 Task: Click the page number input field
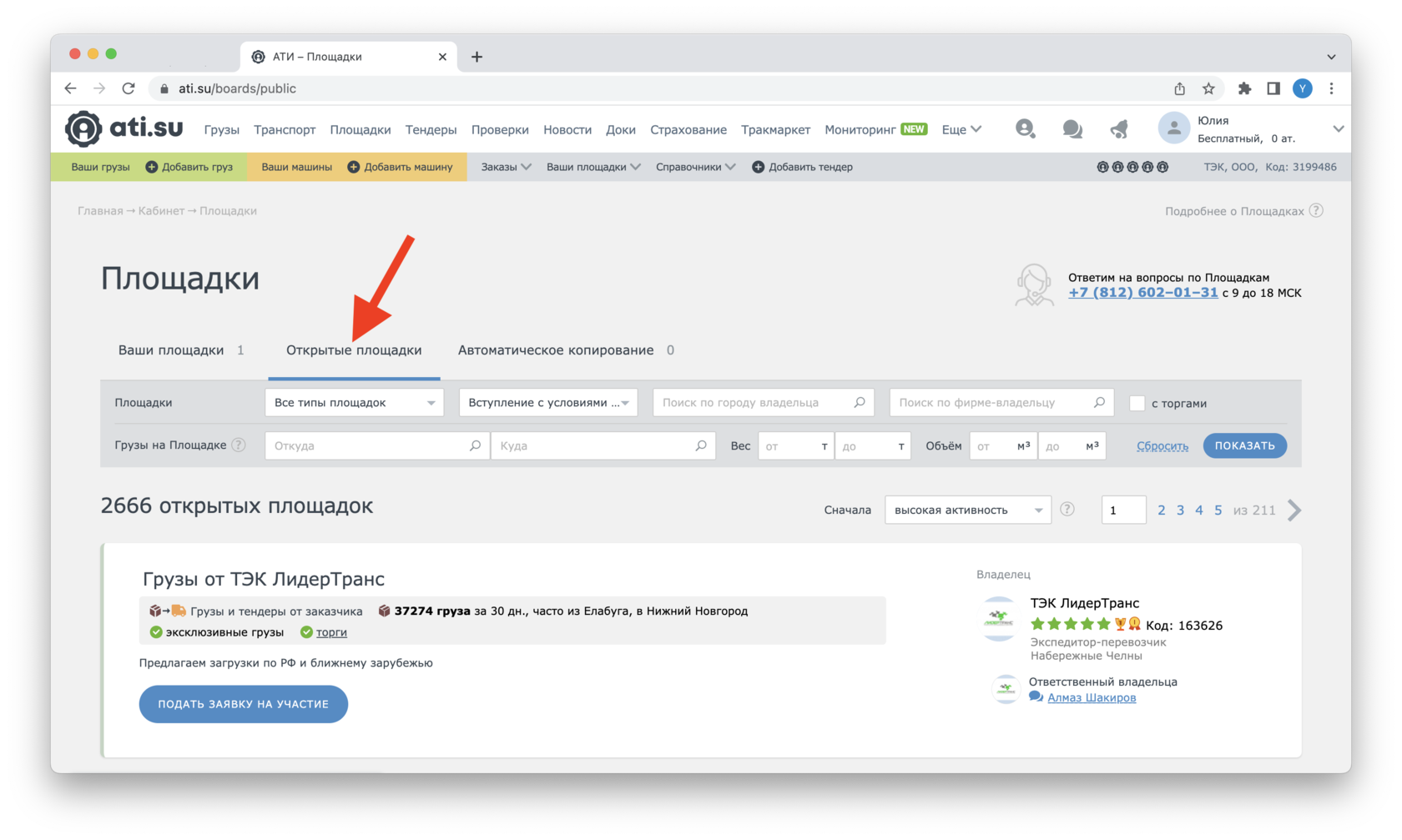tap(1123, 510)
